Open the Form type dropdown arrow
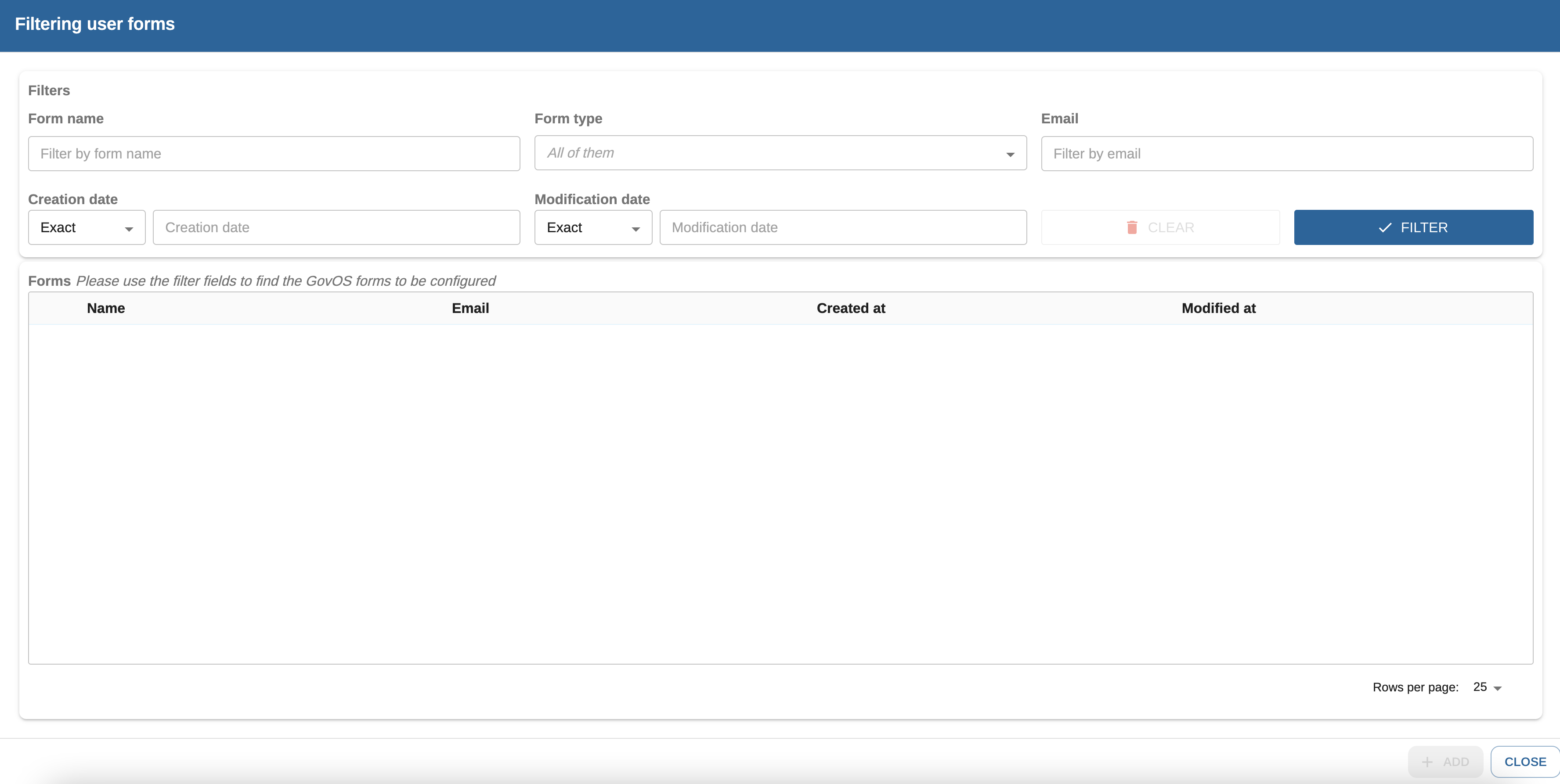Screen dimensions: 1560x784 pos(1010,155)
